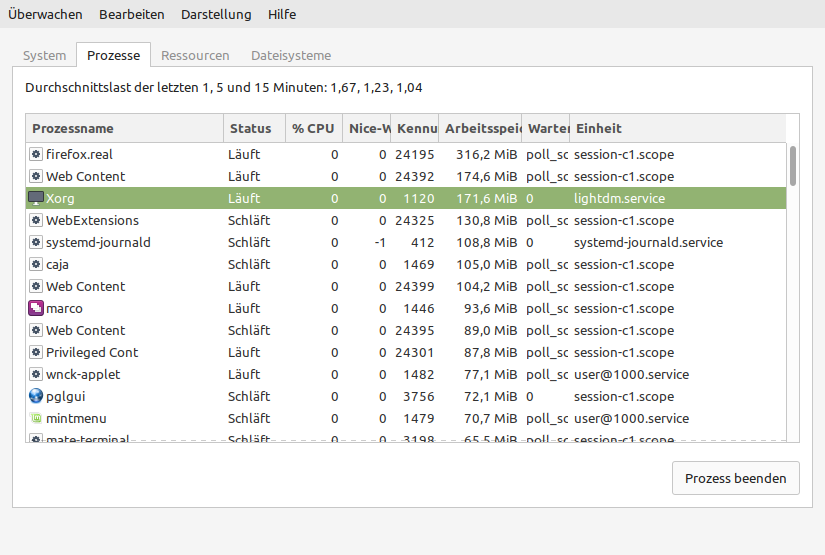Screen dimensions: 825x555
Task: Click the marco window manager icon
Action: click(36, 308)
